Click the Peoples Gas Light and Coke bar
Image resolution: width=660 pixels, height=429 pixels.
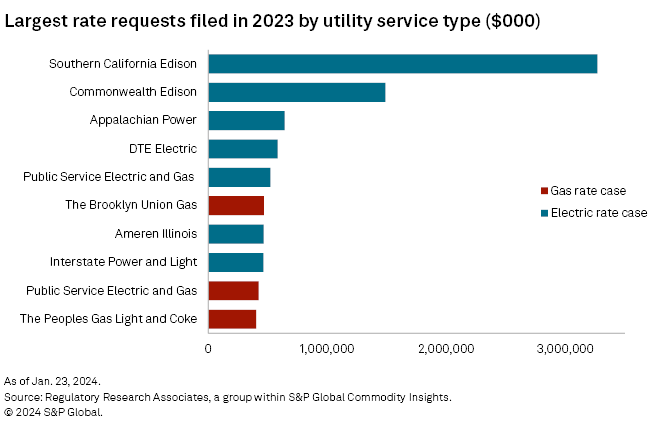coord(232,319)
